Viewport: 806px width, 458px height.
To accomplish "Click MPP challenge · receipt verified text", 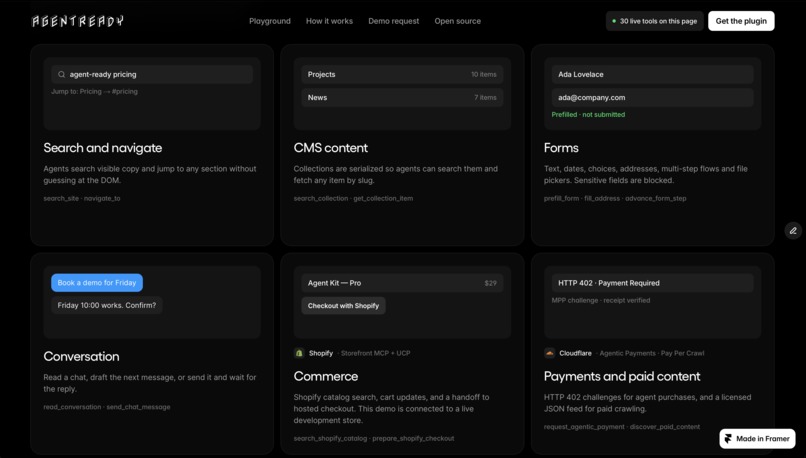I will pyautogui.click(x=601, y=300).
